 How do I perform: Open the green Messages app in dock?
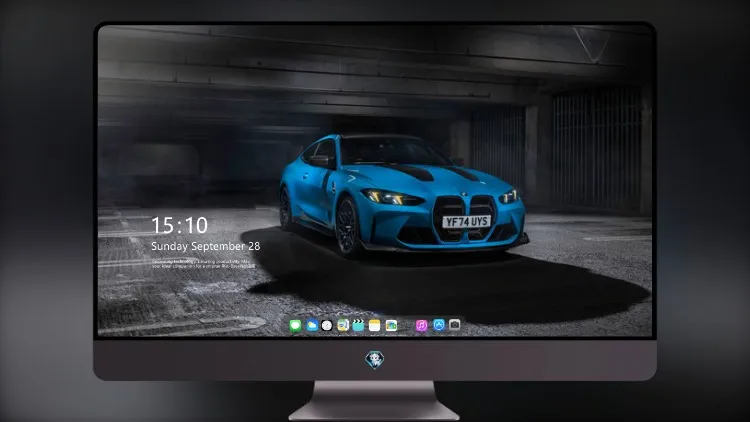coord(295,326)
